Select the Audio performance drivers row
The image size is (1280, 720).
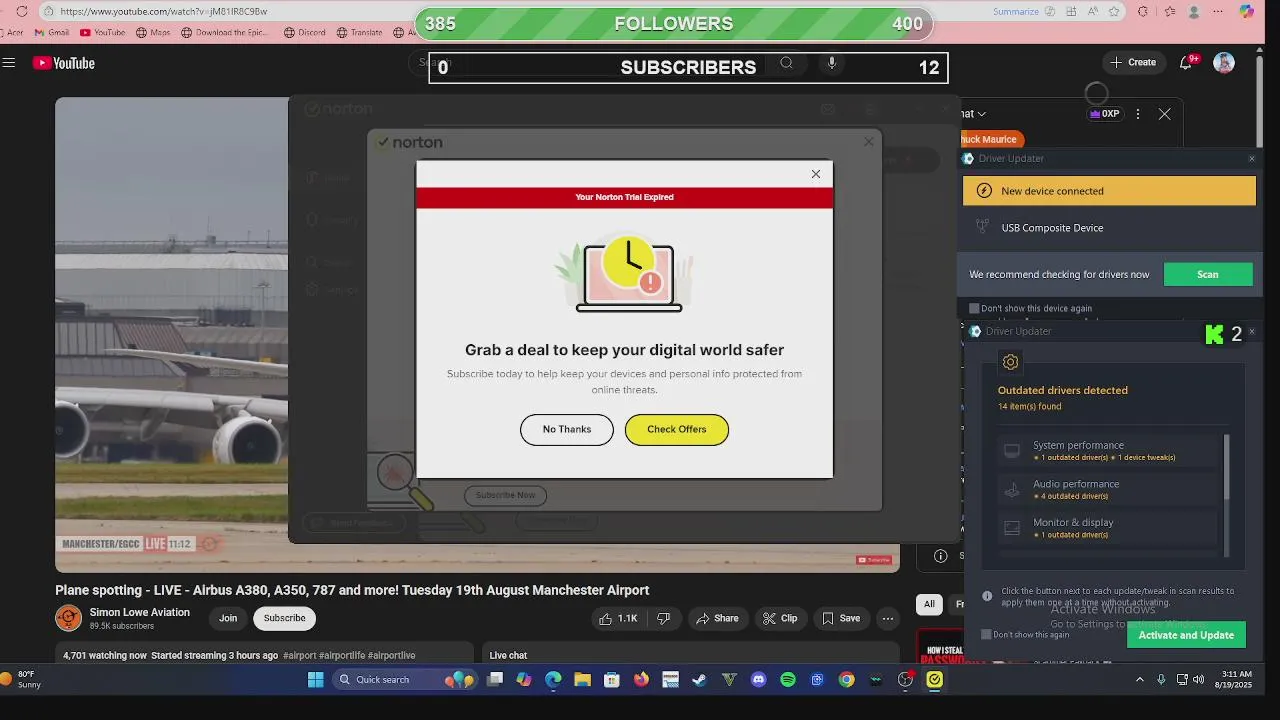tap(1109, 489)
